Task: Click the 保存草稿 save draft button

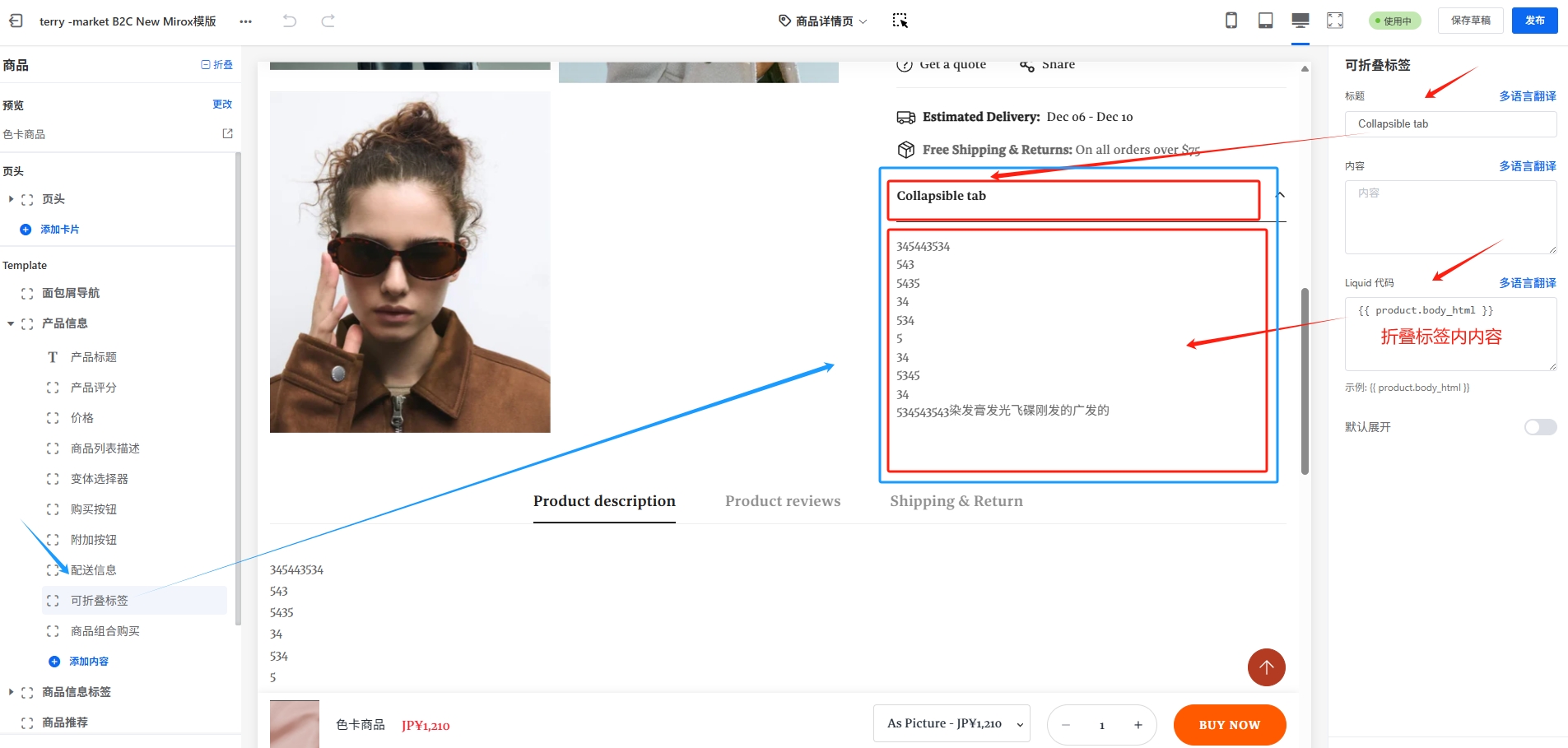Action: (x=1470, y=21)
